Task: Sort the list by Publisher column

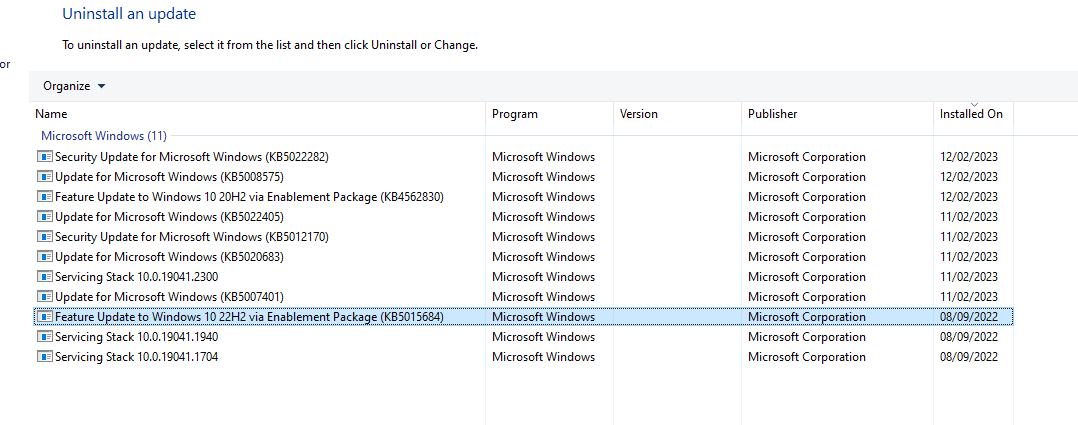Action: [837, 114]
